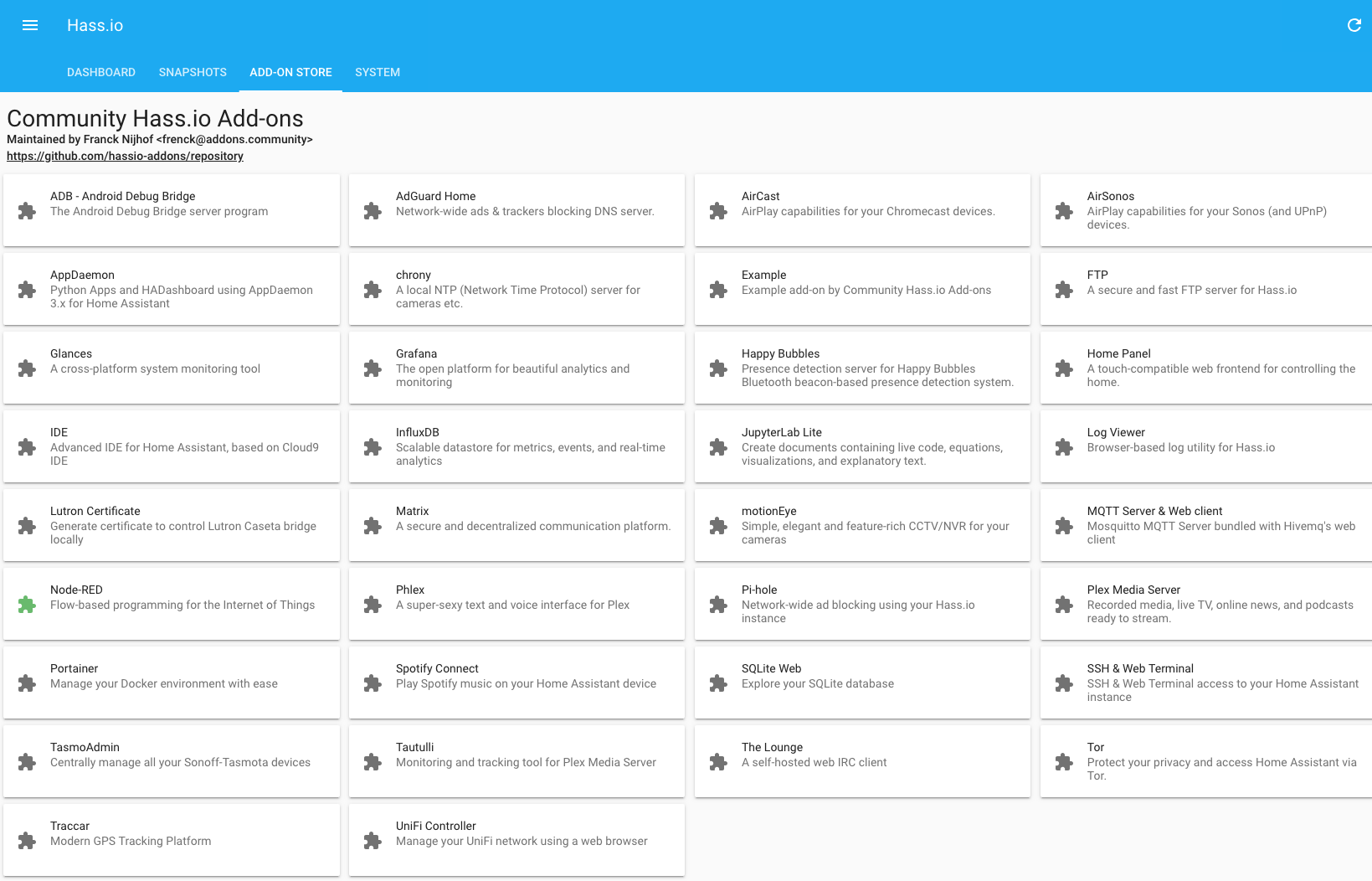Open the motionEye CCTV add-on
1372x881 pixels.
pyautogui.click(x=862, y=525)
